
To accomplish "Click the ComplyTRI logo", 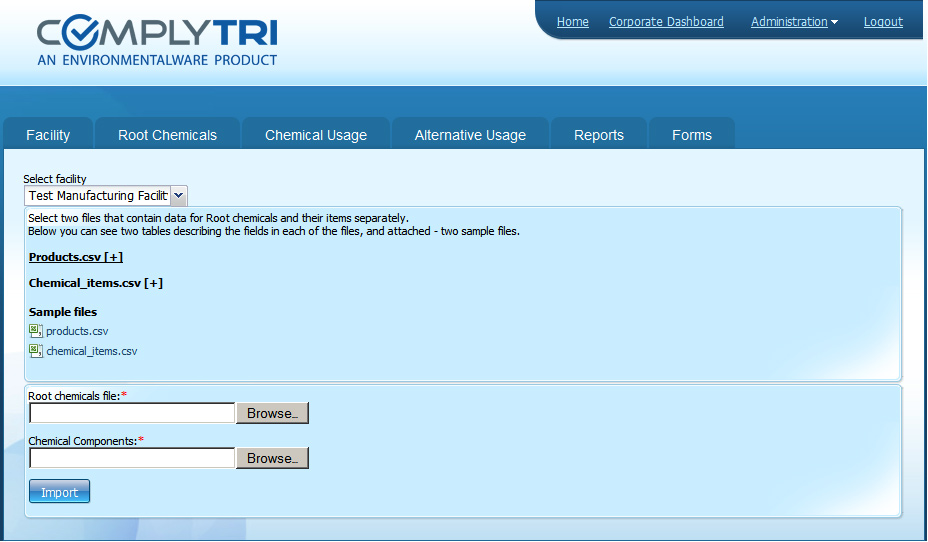I will [x=157, y=41].
